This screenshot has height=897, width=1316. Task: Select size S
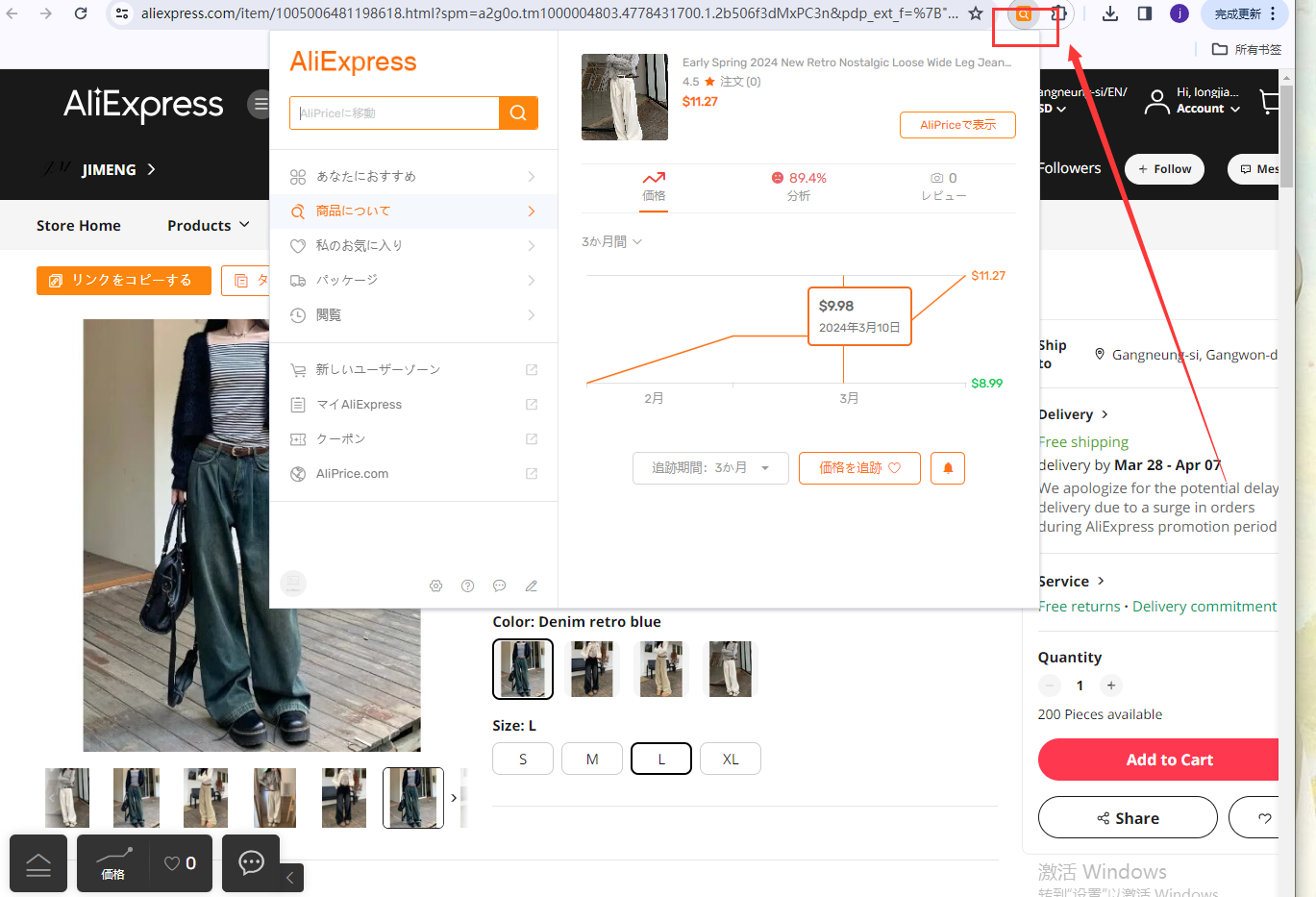[523, 759]
